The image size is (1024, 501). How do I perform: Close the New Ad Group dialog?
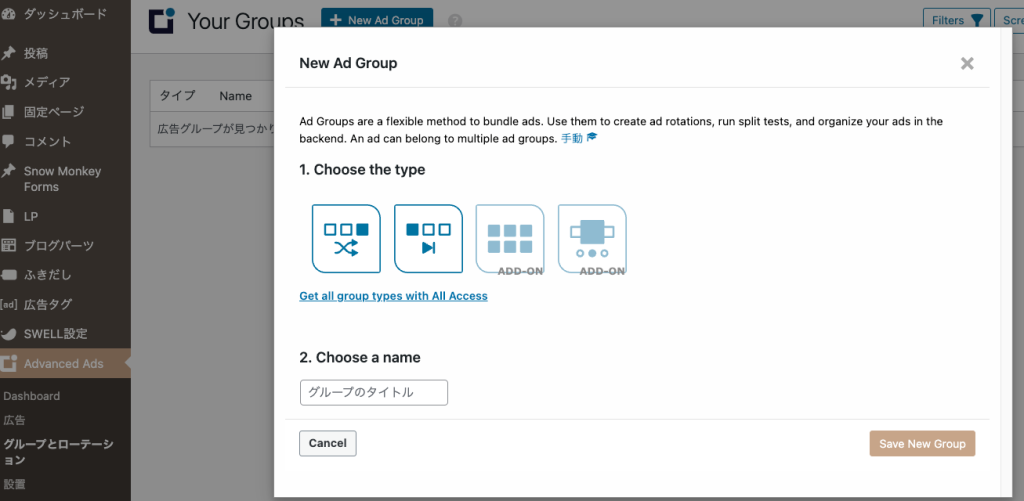click(x=966, y=63)
